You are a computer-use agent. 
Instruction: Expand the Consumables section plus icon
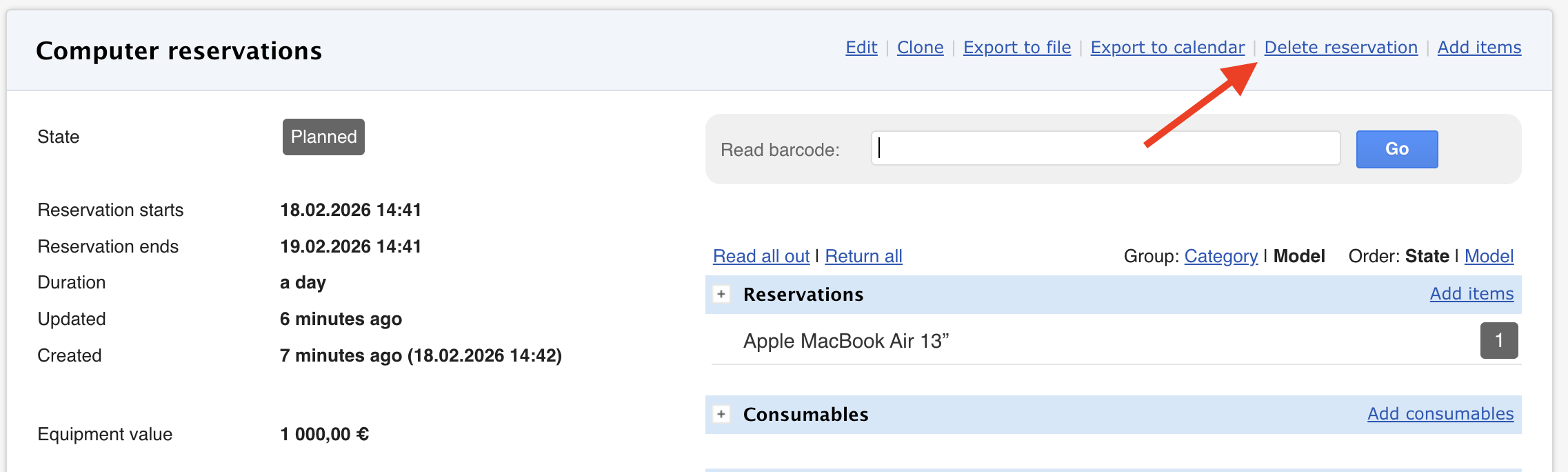coord(721,414)
